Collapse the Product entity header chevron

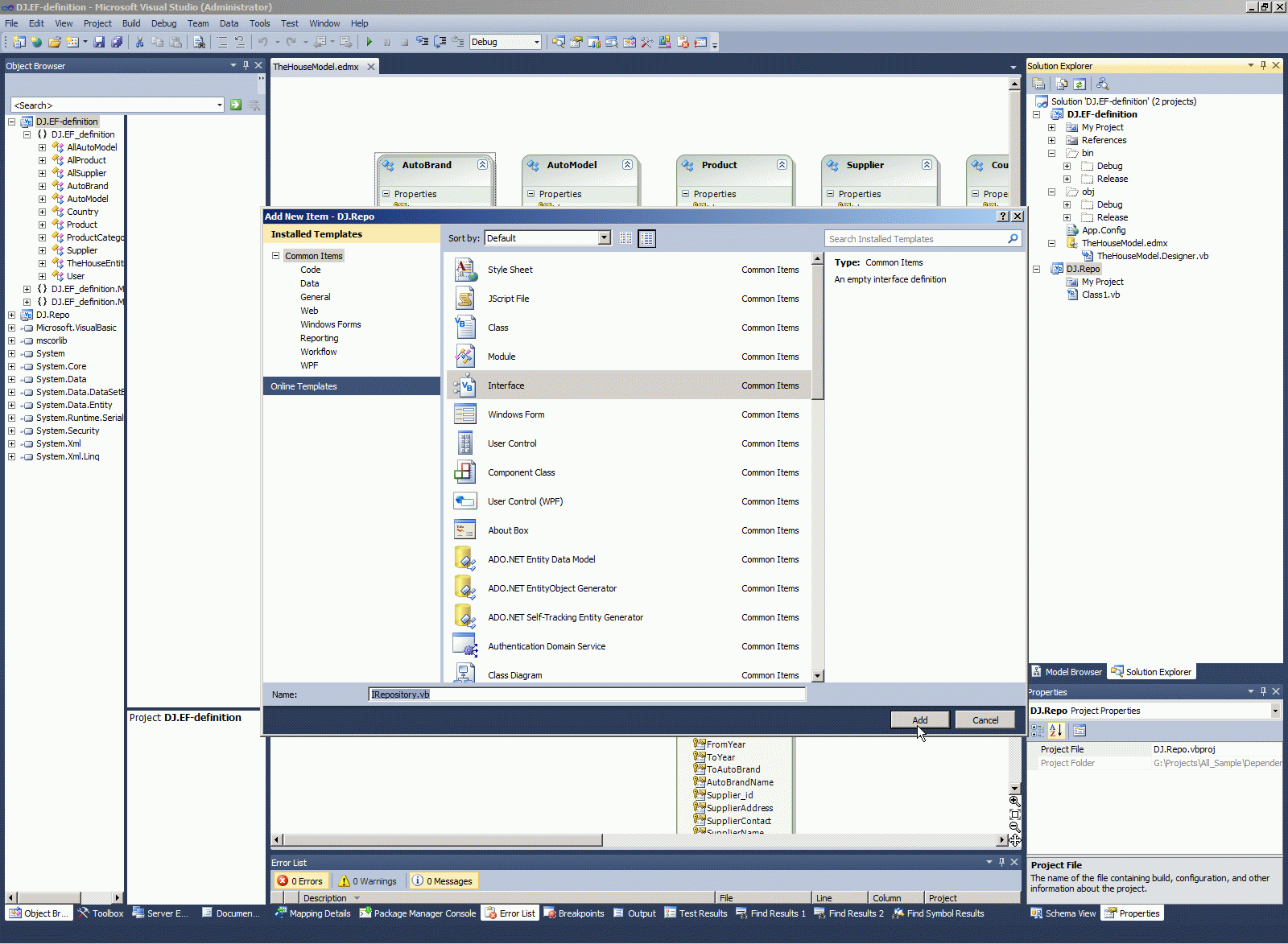[782, 164]
